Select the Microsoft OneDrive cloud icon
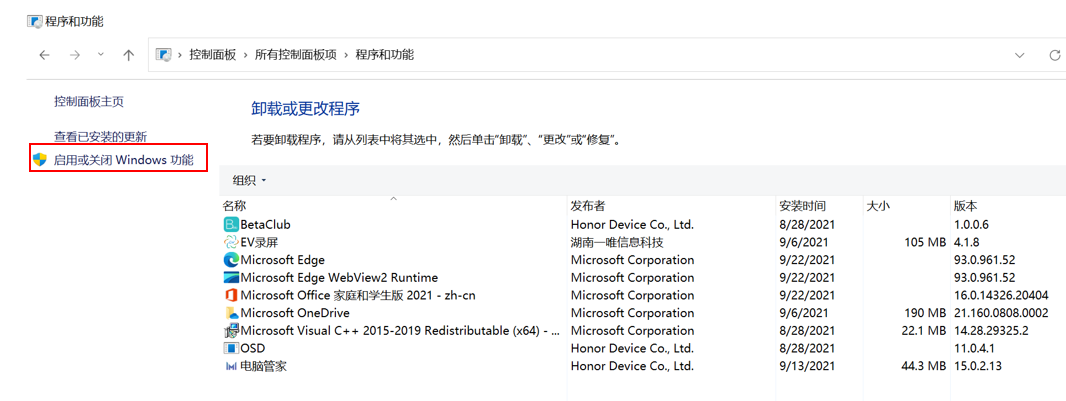 tap(231, 313)
